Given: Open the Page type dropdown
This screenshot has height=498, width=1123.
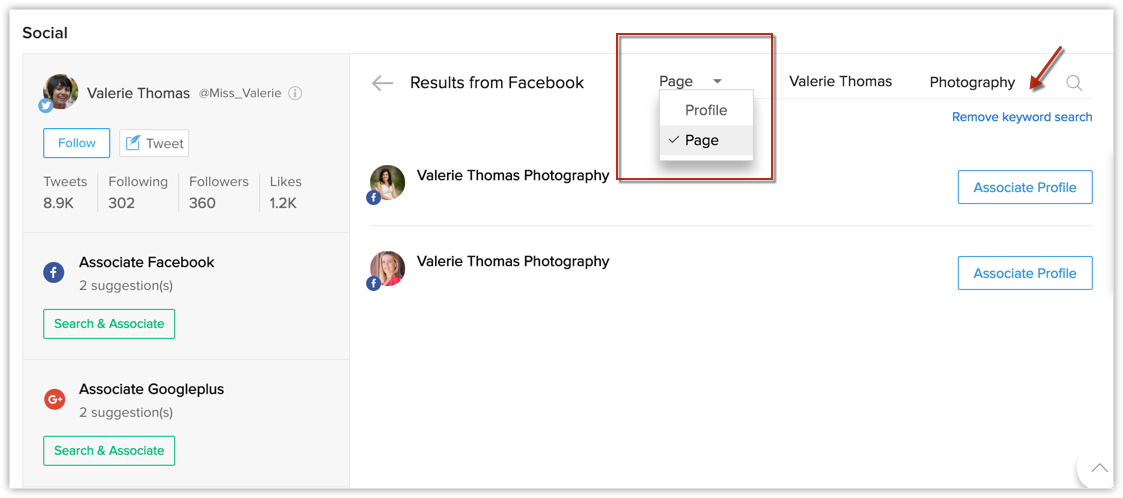Looking at the screenshot, I should click(690, 81).
